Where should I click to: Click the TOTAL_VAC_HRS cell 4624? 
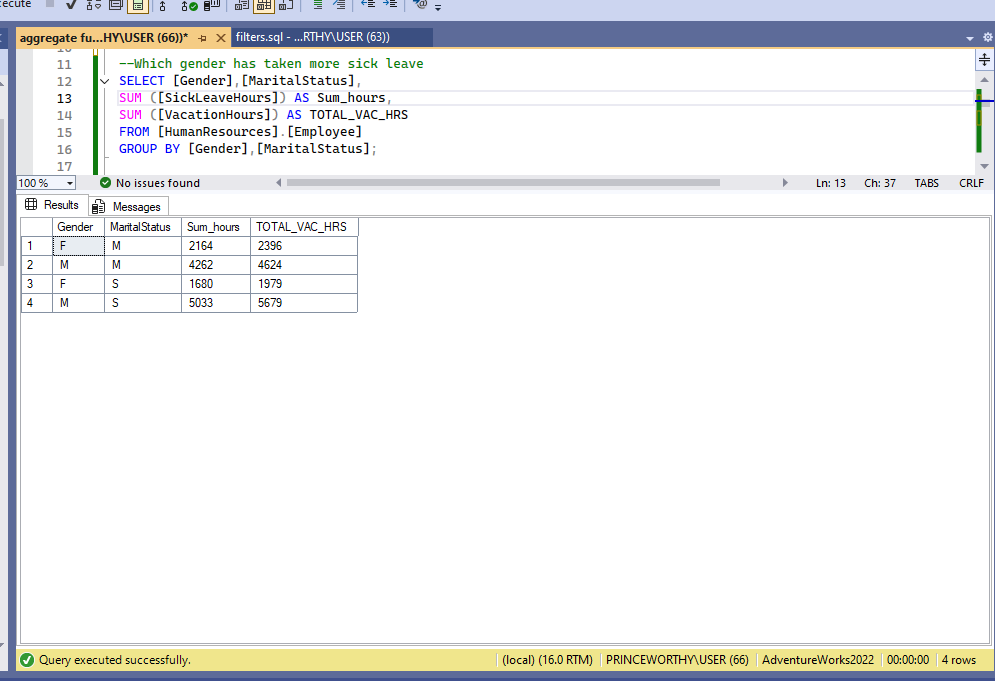304,265
